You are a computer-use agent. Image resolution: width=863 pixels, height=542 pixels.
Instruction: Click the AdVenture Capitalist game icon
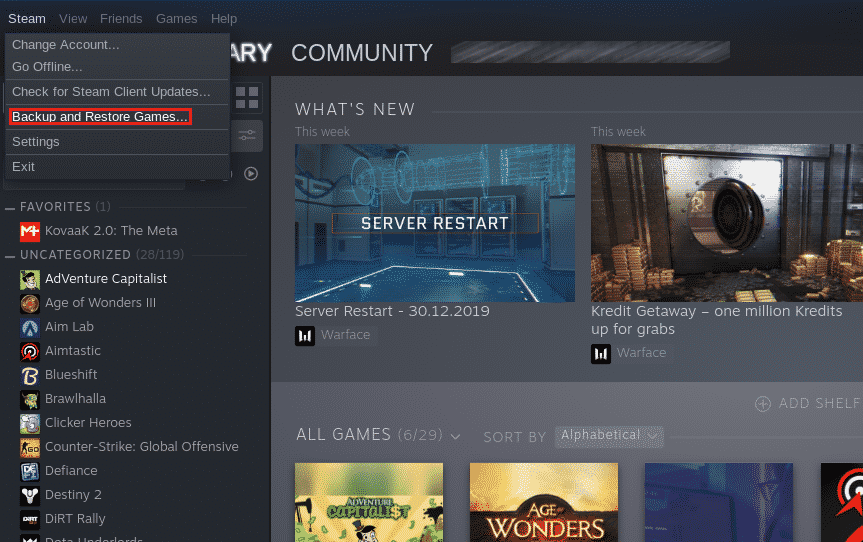point(30,280)
